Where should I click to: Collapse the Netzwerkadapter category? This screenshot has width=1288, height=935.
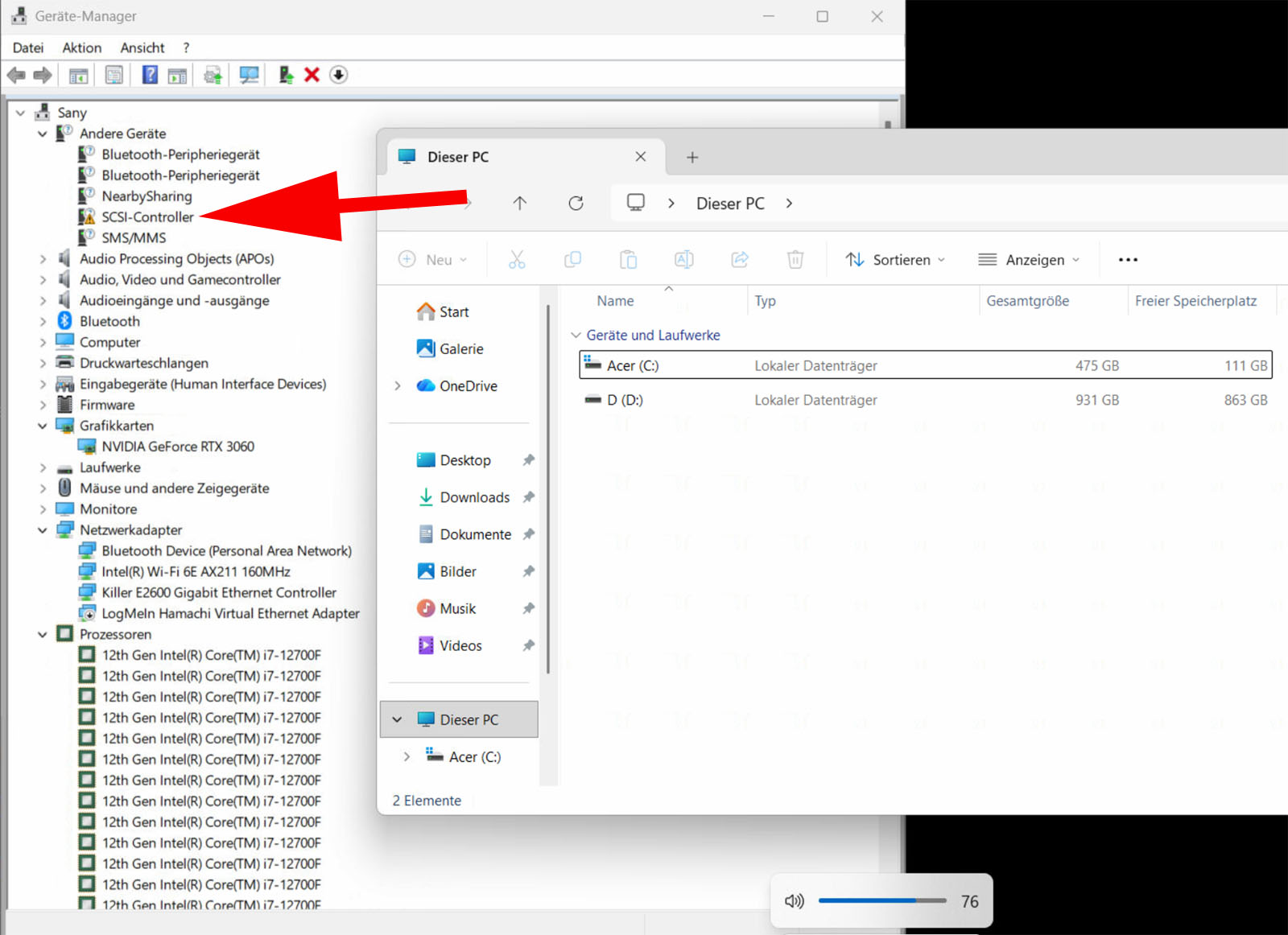tap(43, 530)
